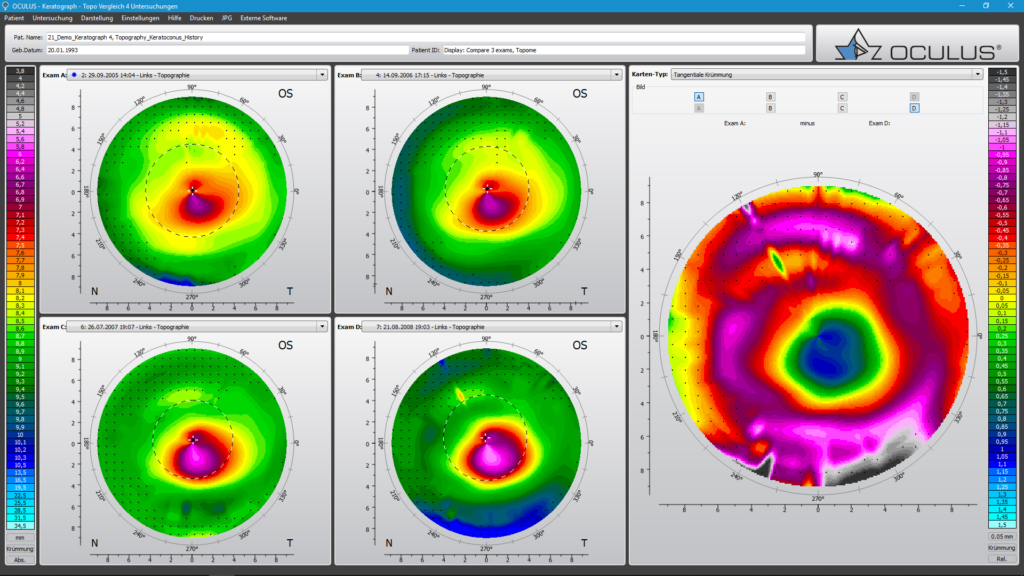The image size is (1024, 576).
Task: Click the Rel. button below right scale
Action: (x=1003, y=559)
